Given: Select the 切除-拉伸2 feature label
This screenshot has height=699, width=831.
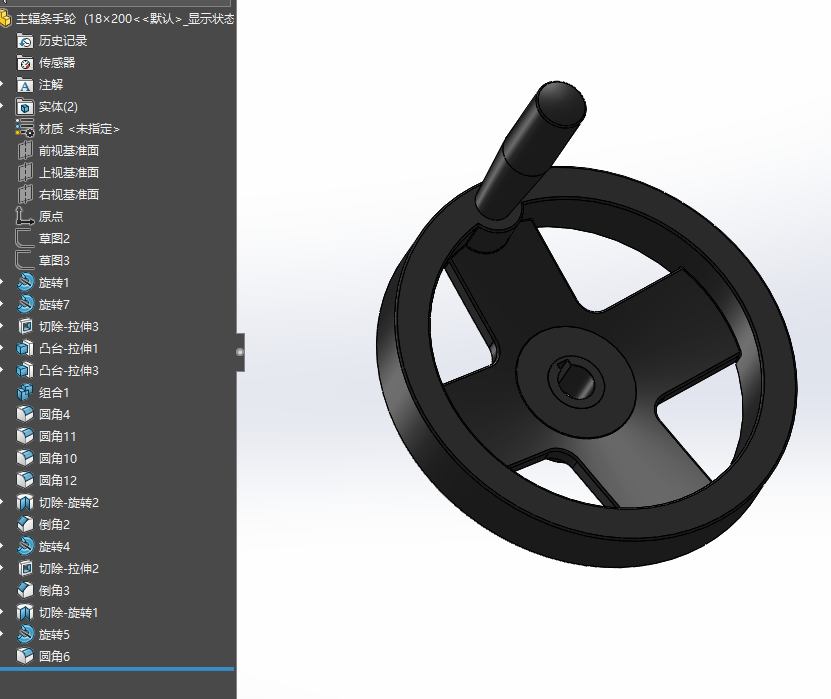Looking at the screenshot, I should 69,569.
